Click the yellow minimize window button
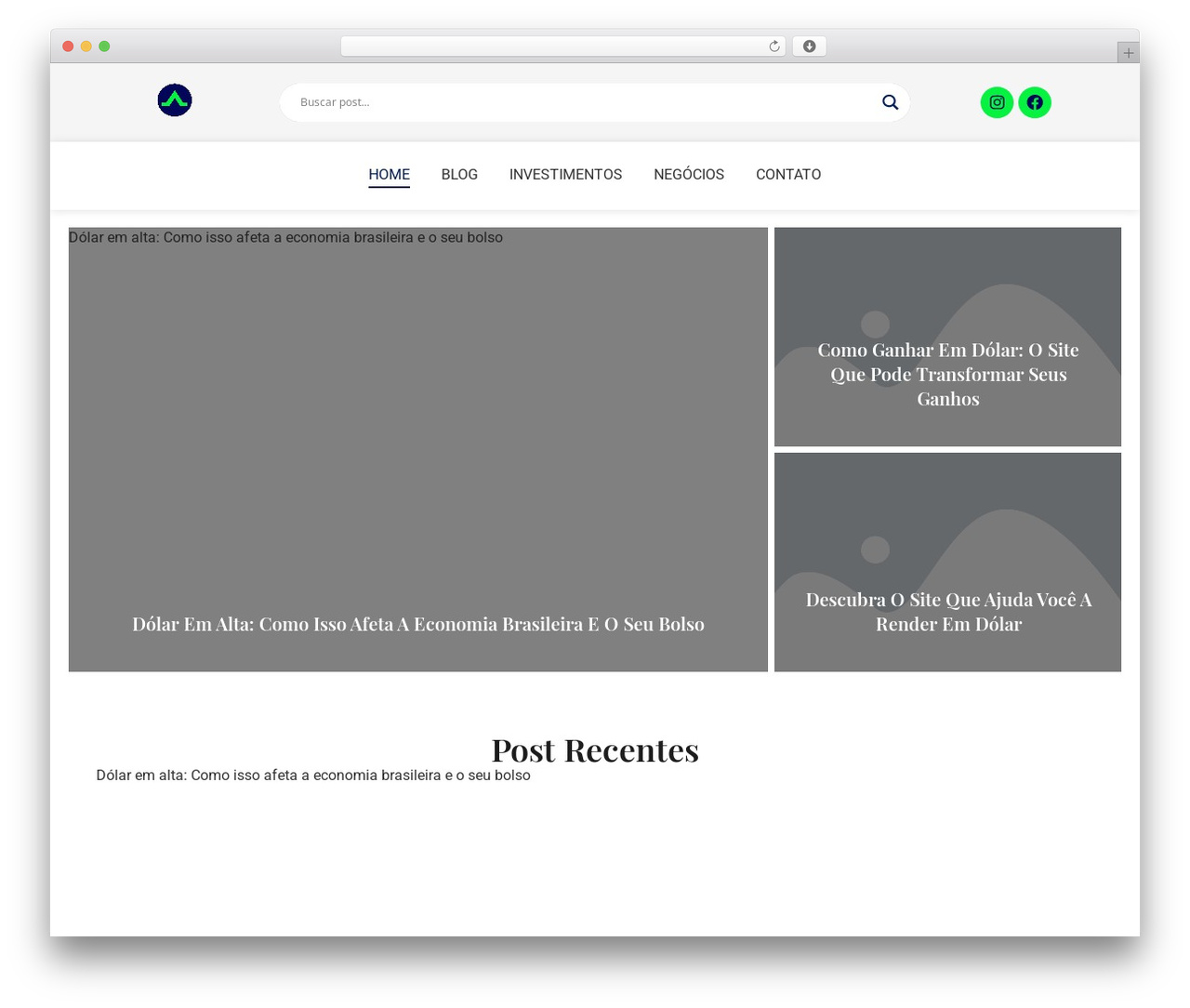The height and width of the screenshot is (1008, 1190). tap(86, 46)
